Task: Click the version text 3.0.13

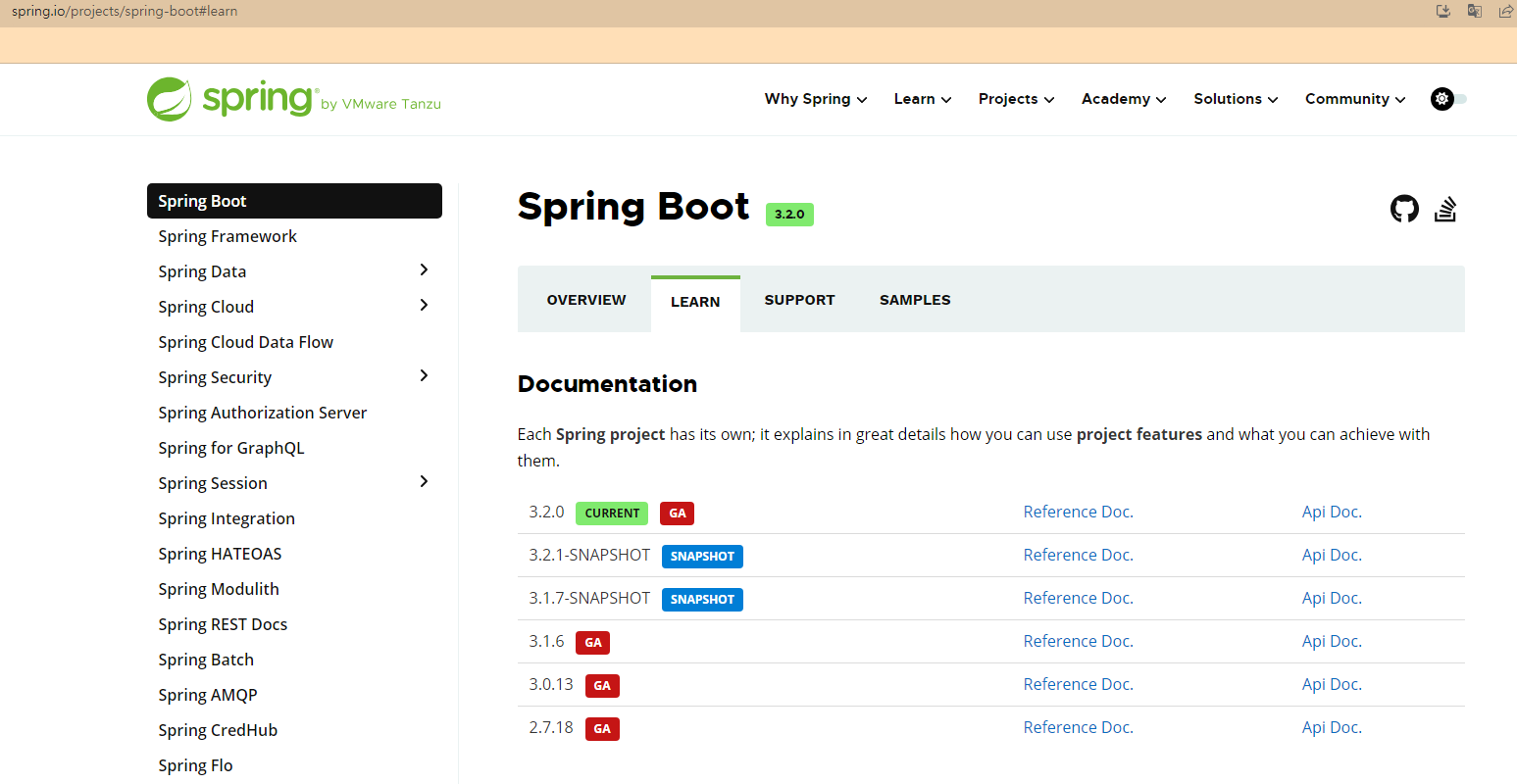Action: (551, 684)
